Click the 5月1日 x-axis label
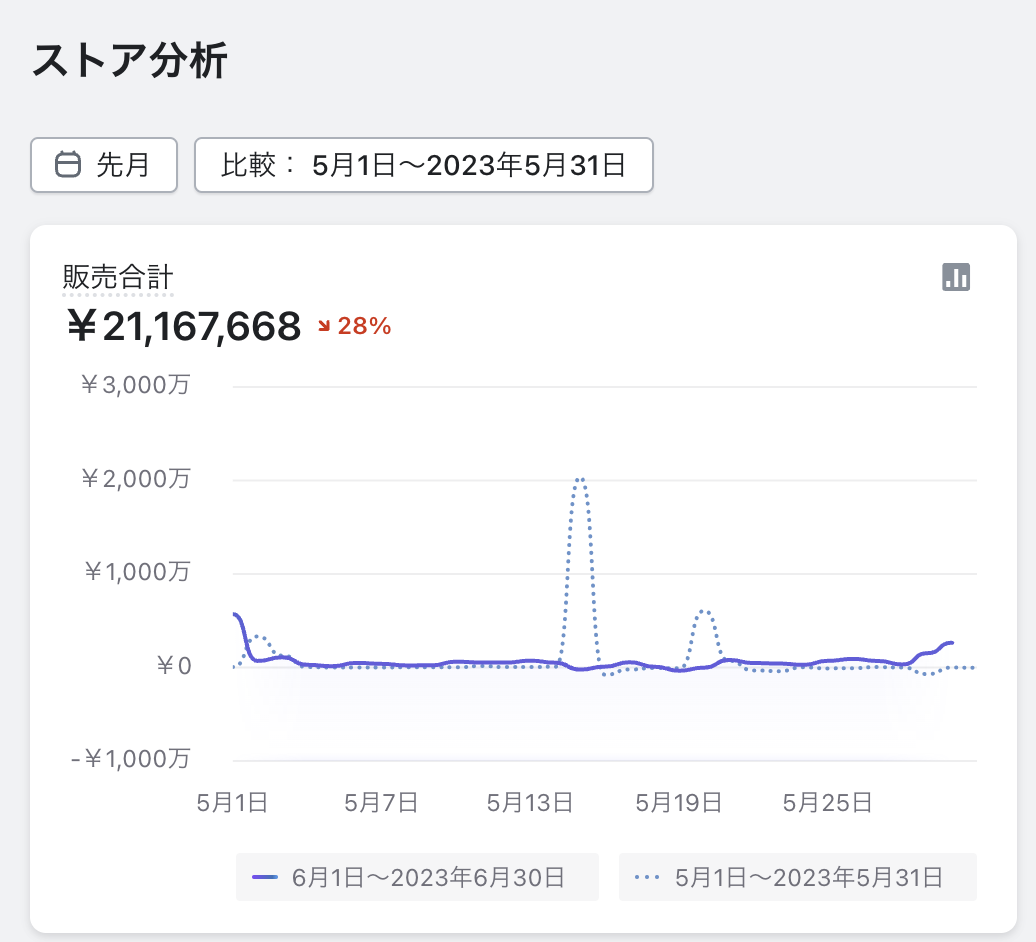The height and width of the screenshot is (942, 1036). [232, 802]
